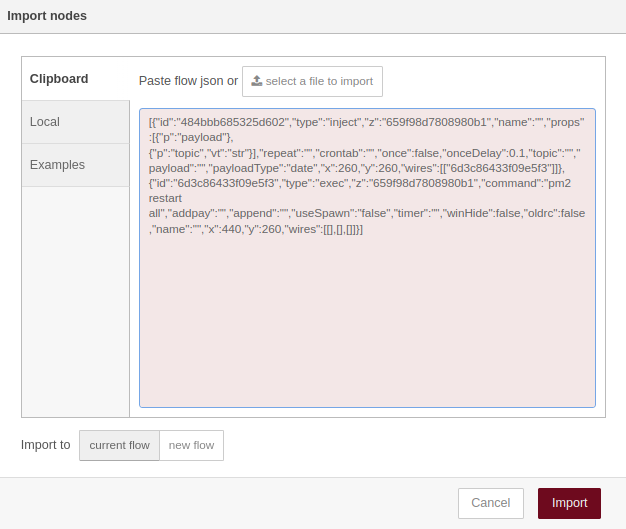Cancel the import dialog
This screenshot has height=529, width=626.
click(x=490, y=503)
